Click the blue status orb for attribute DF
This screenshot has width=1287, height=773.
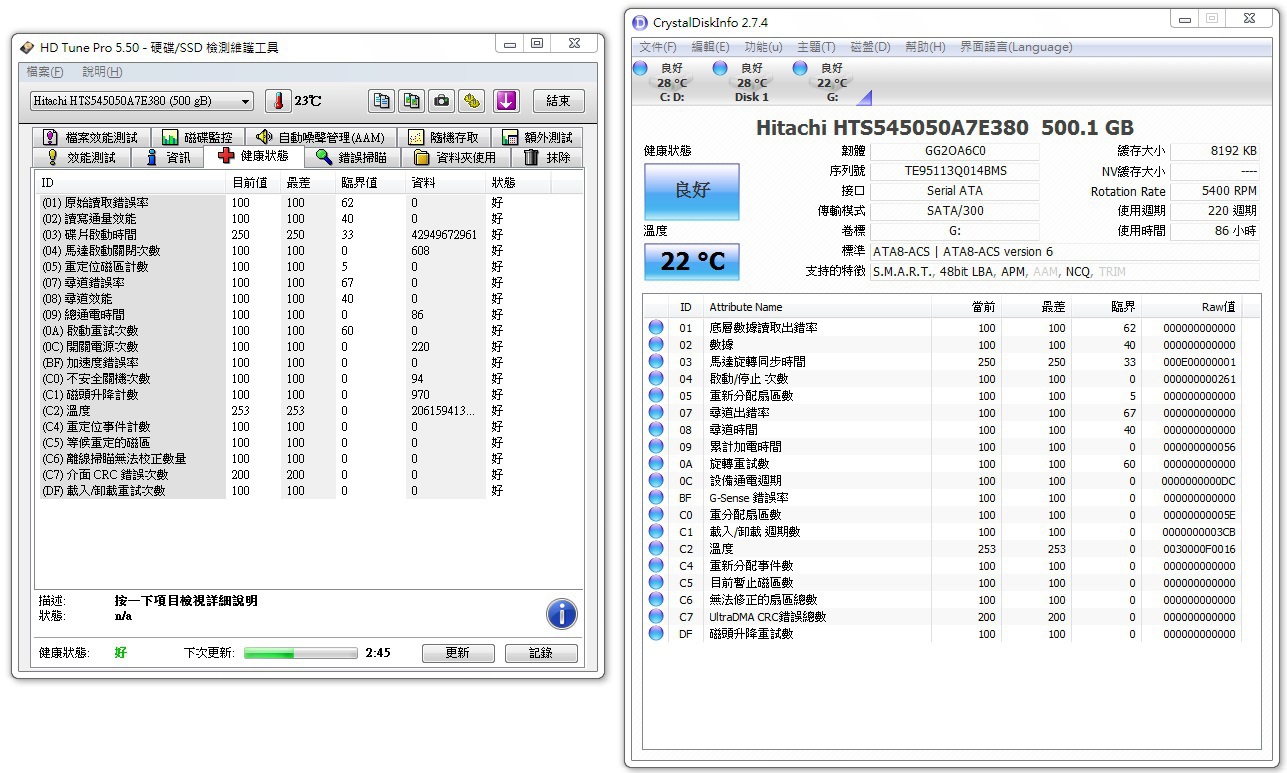[656, 634]
